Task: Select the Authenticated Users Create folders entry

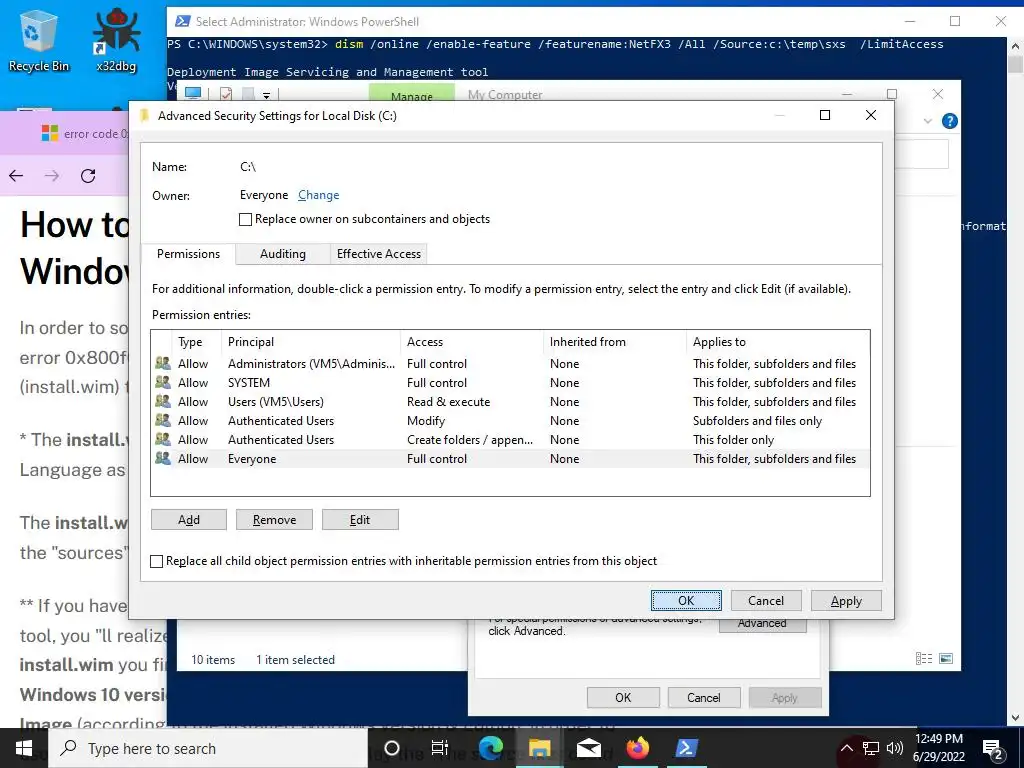Action: coord(511,440)
